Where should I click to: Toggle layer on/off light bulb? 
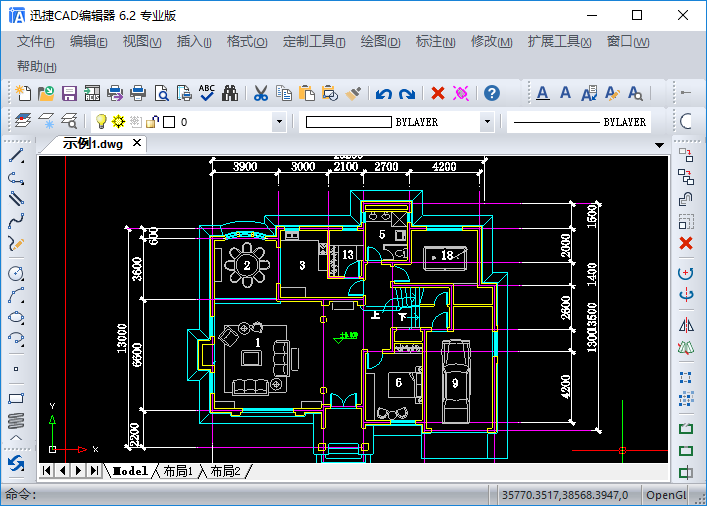click(101, 121)
